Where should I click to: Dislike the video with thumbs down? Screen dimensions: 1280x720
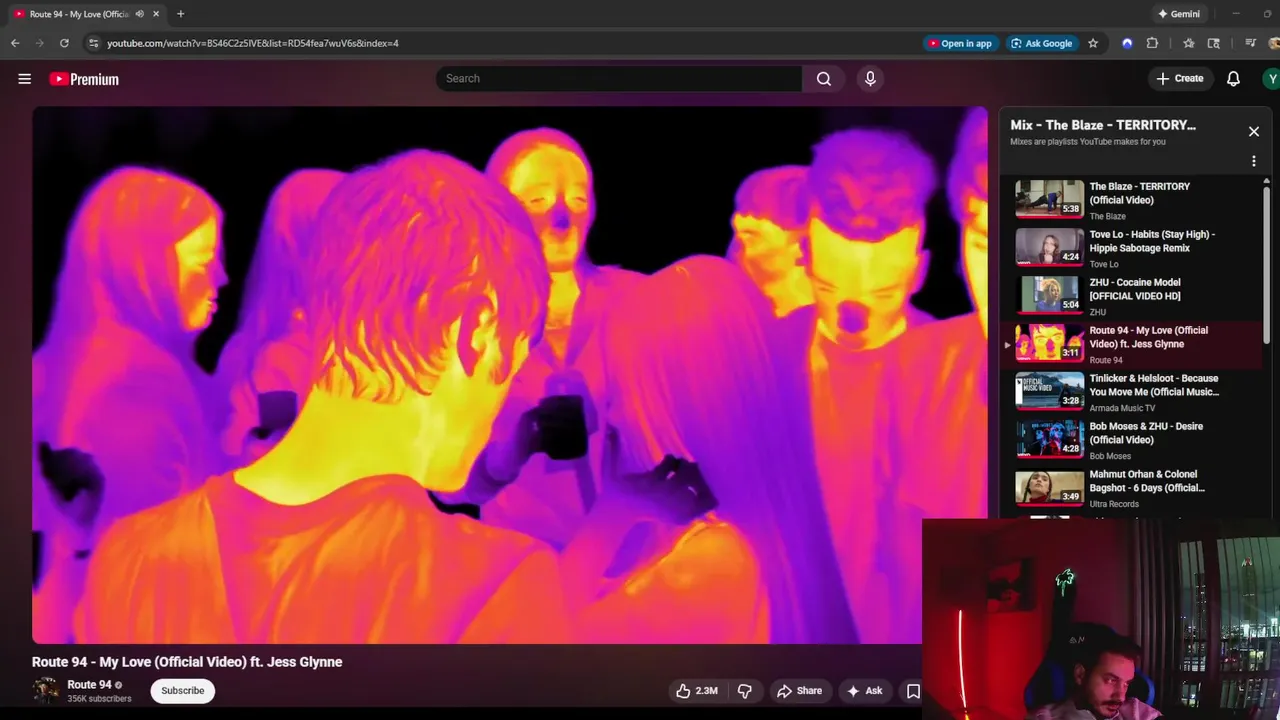point(744,691)
